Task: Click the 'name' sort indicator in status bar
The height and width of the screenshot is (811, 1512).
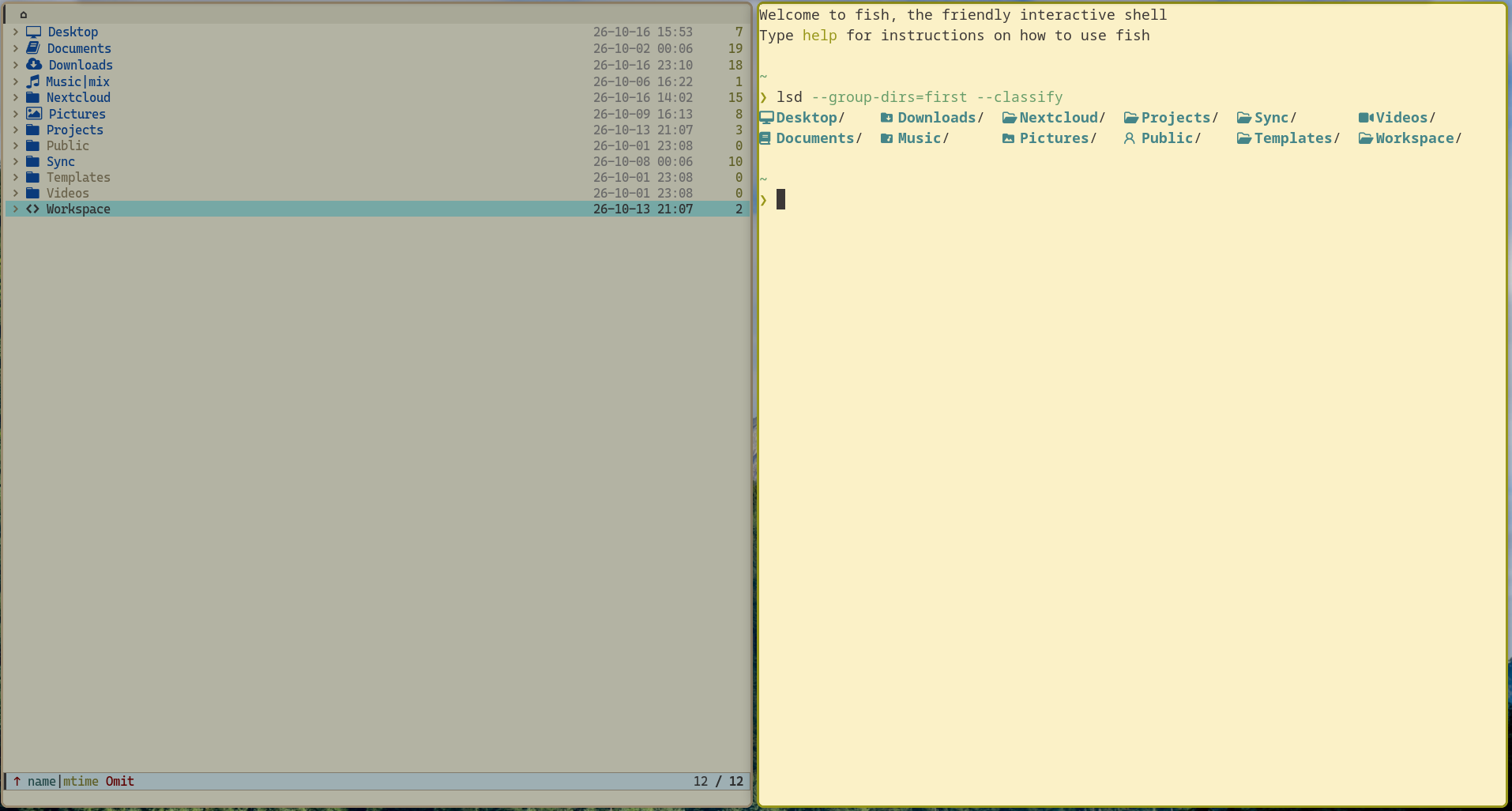Action: 42,781
